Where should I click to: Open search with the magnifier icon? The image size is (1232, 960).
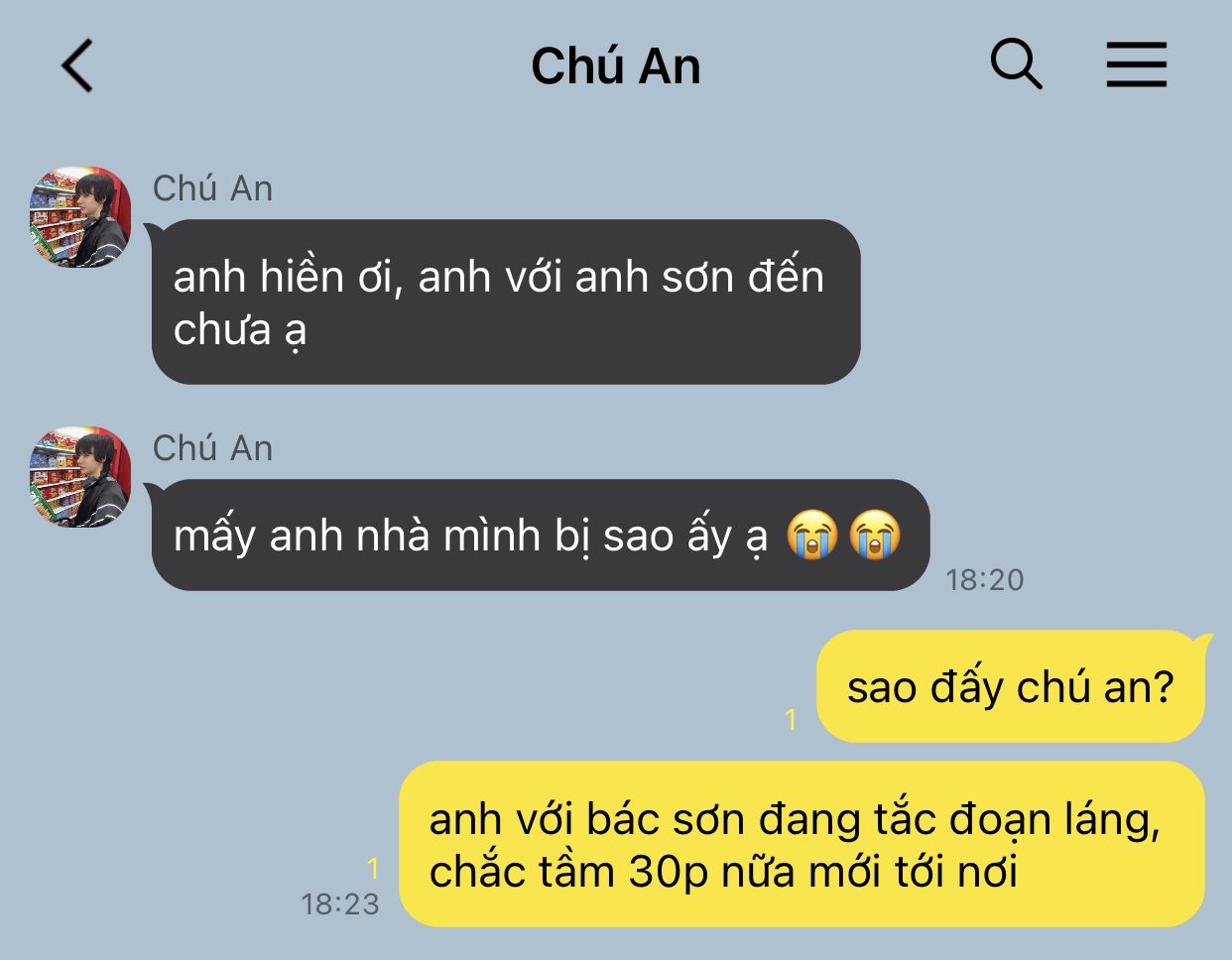coord(1017,65)
